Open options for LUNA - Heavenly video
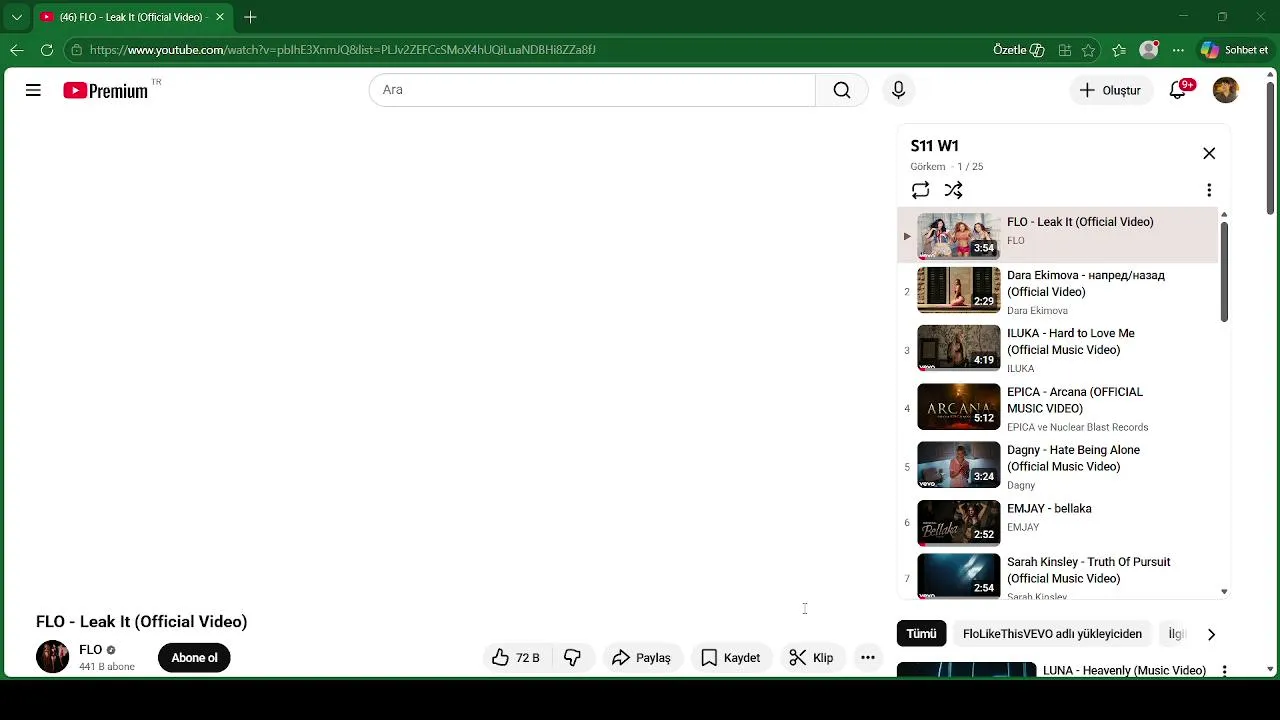Image resolution: width=1280 pixels, height=720 pixels. click(x=1223, y=671)
